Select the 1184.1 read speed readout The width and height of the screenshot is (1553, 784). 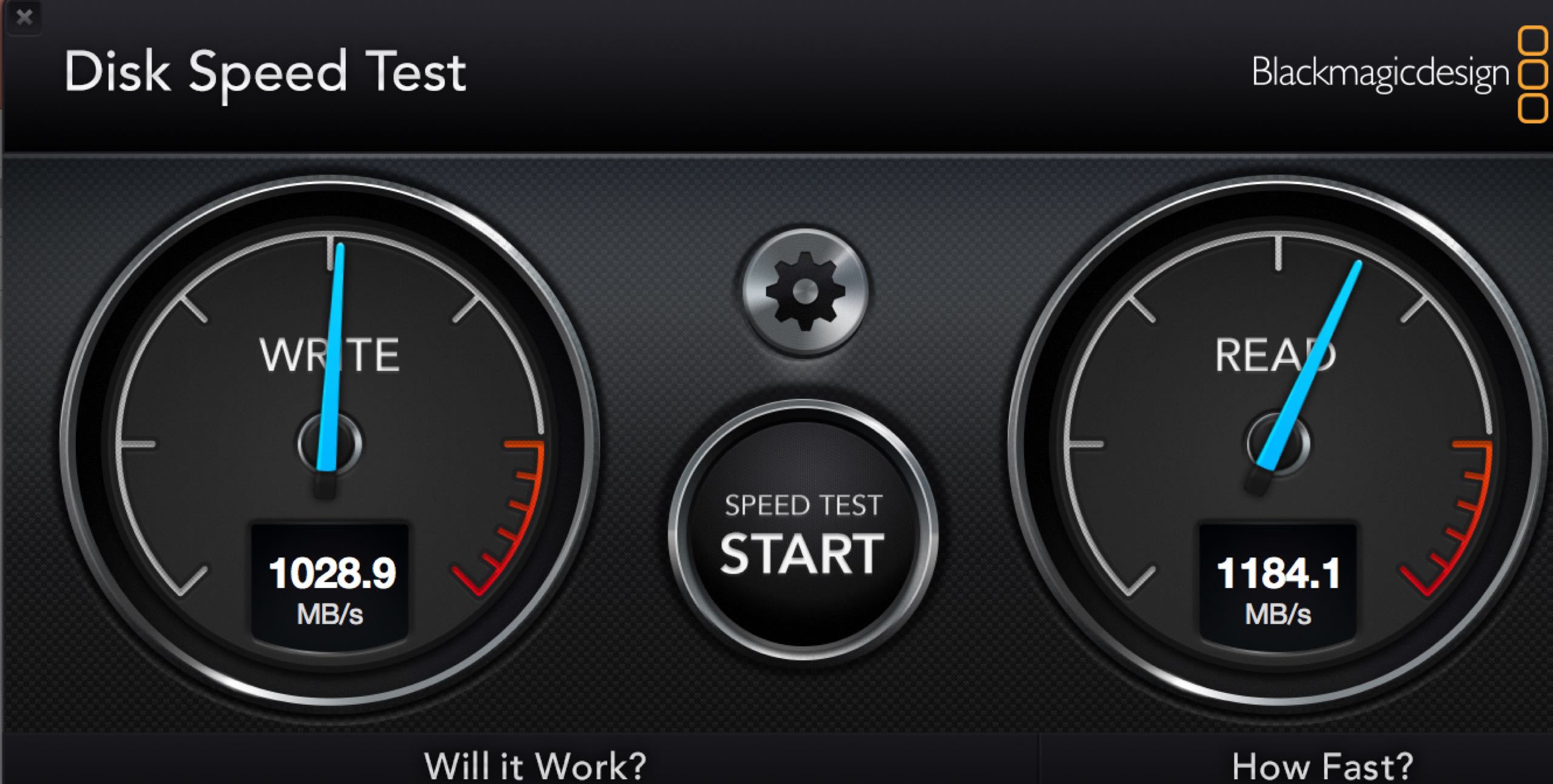(1278, 573)
